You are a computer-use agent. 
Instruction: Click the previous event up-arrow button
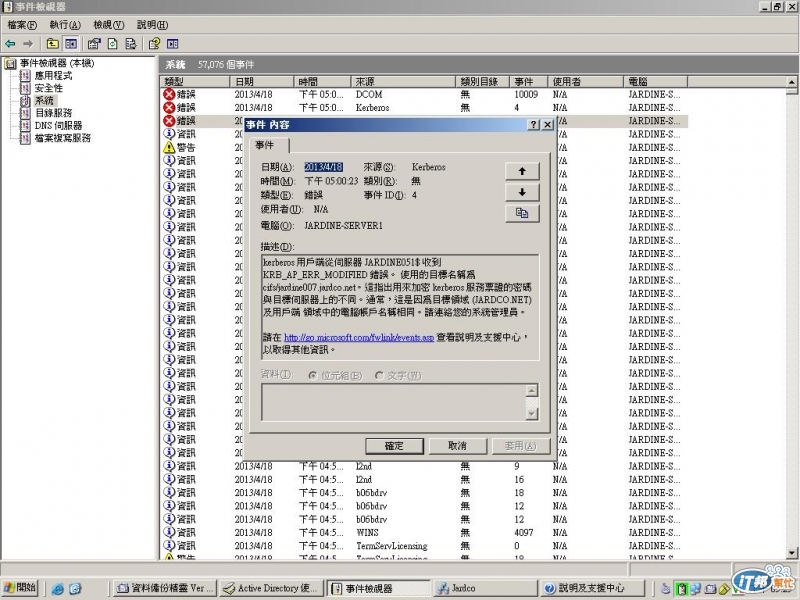(521, 171)
